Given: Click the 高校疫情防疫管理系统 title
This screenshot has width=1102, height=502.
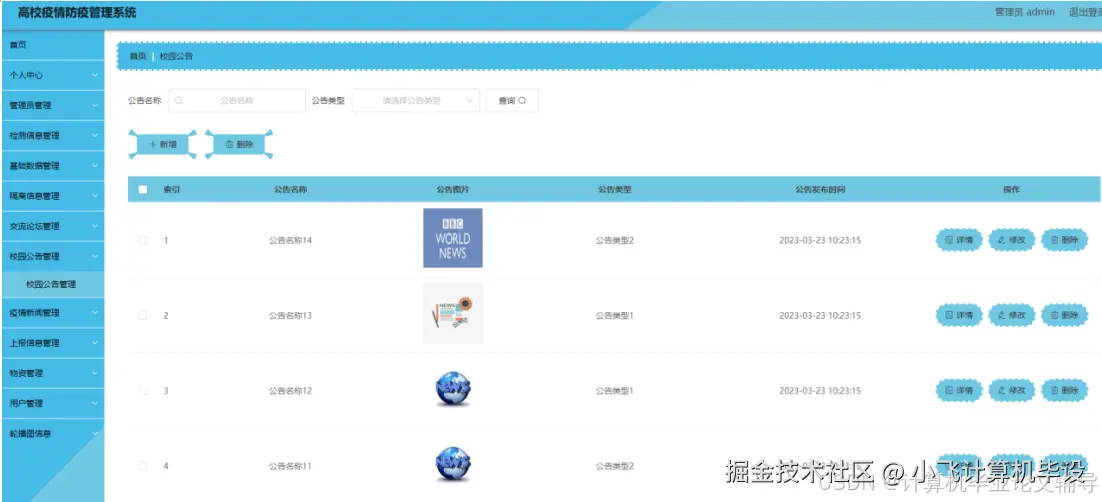Looking at the screenshot, I should click(x=77, y=13).
